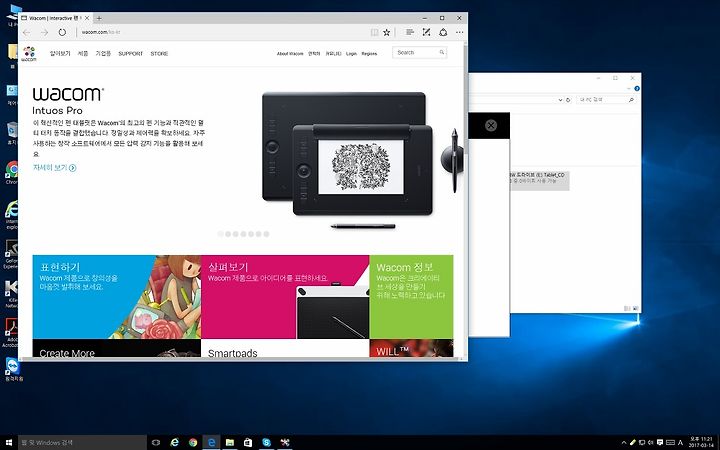Open the Adobe Acrobat desktop shortcut
Viewport: 720px width, 450px height.
(x=11, y=333)
